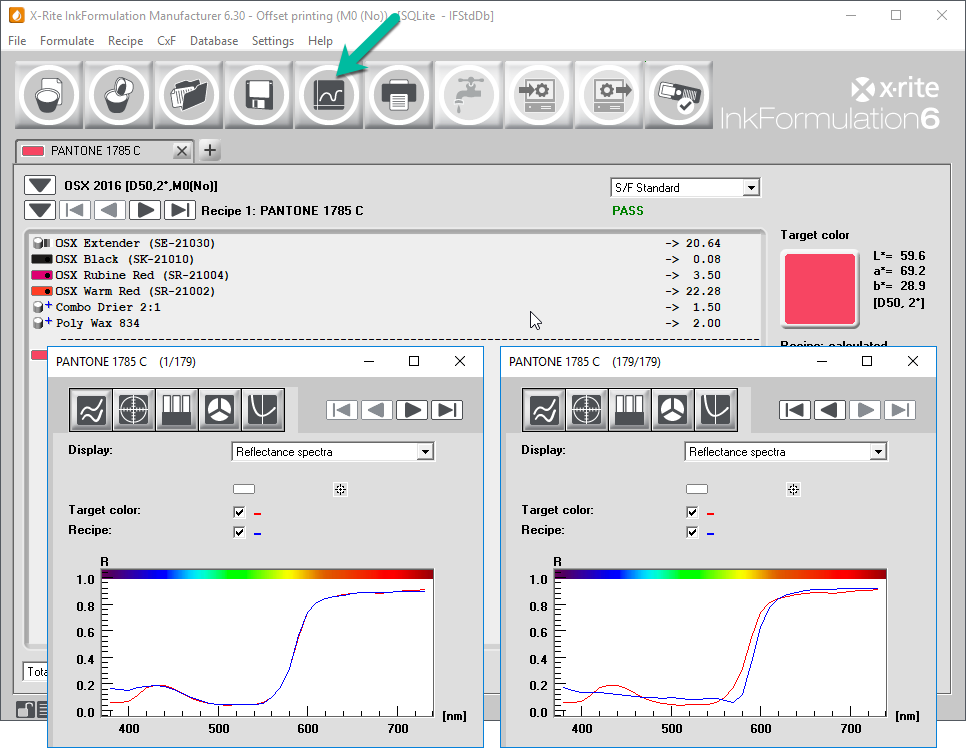
Task: Select three-segment wheel view in 179/179 window
Action: tap(673, 410)
